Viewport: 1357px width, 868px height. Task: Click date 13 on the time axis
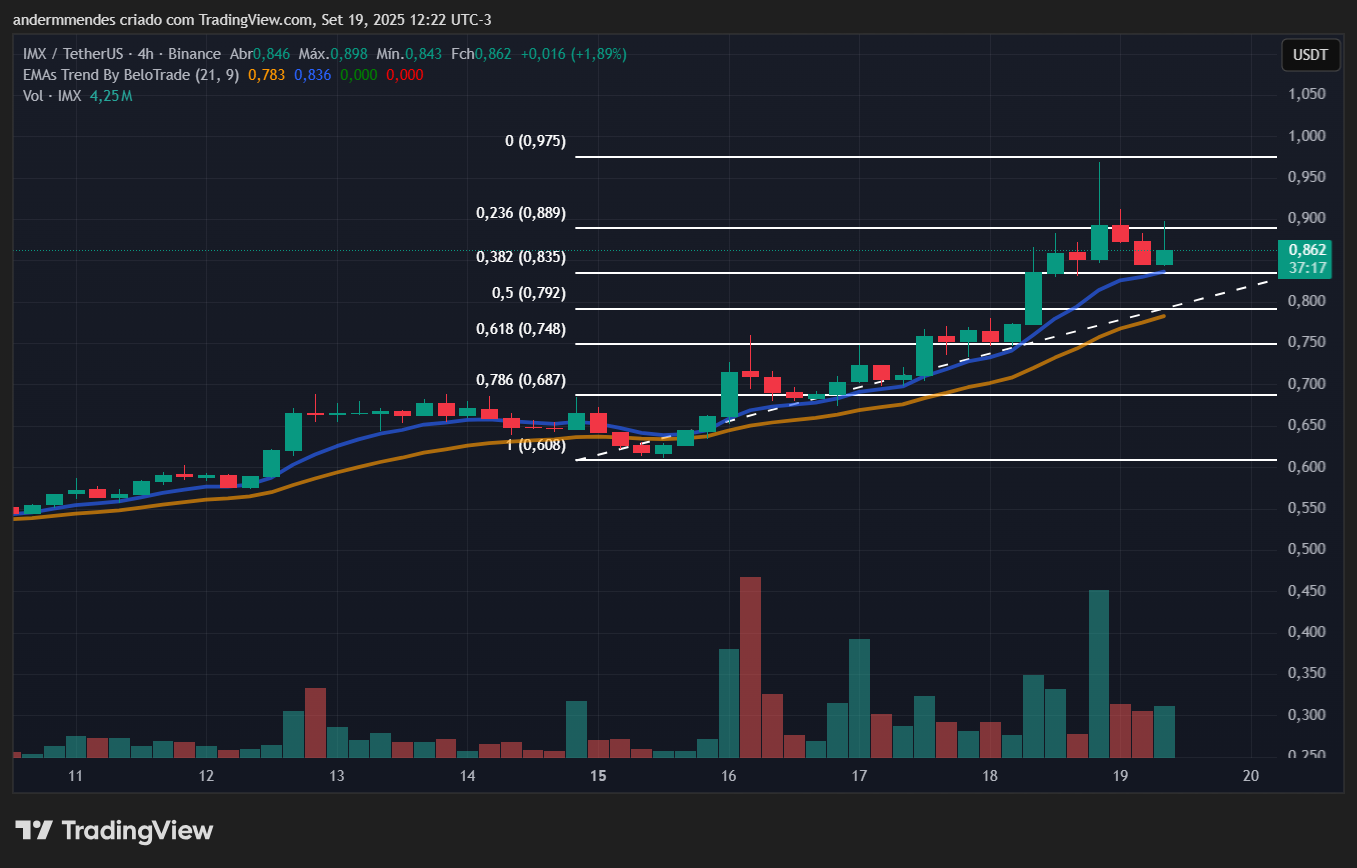(337, 776)
